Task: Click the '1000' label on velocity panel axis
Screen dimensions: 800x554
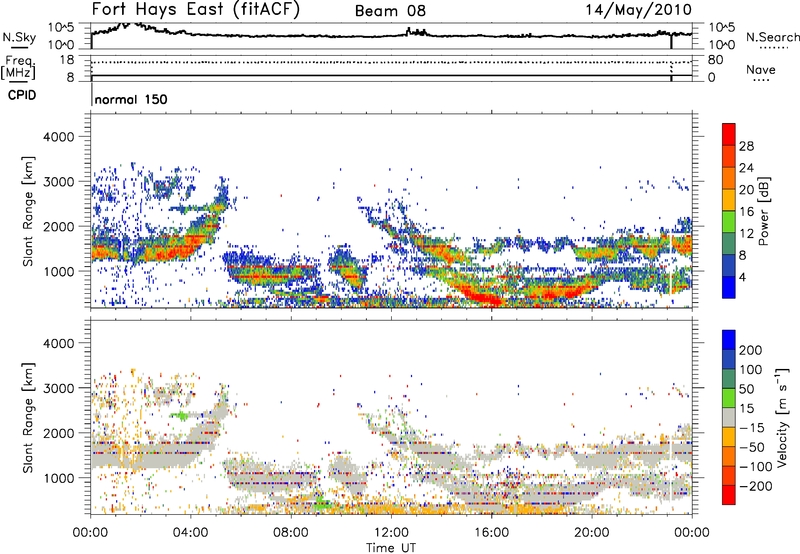Action: (x=59, y=478)
